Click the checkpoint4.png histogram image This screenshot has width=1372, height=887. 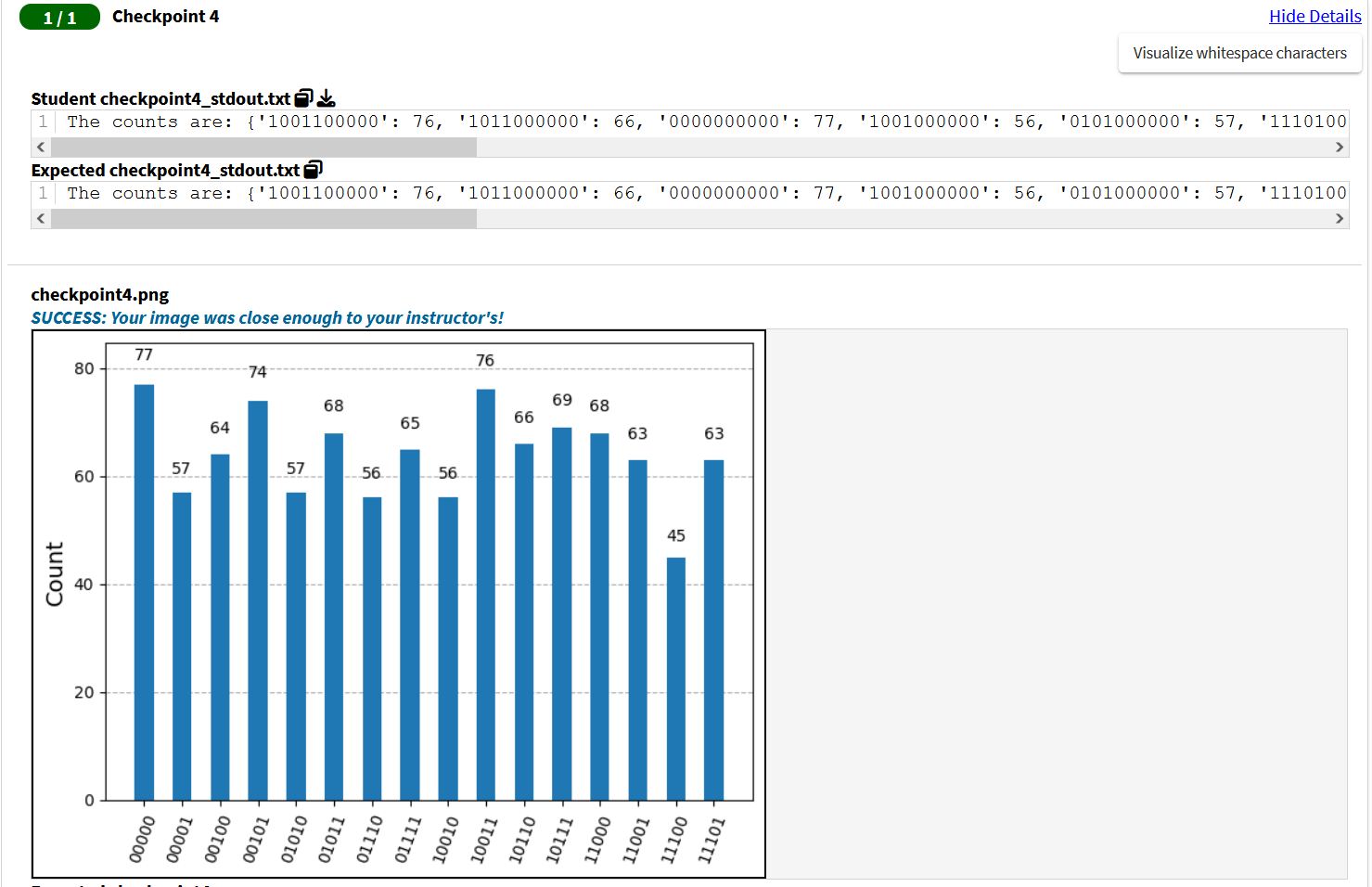coord(399,604)
